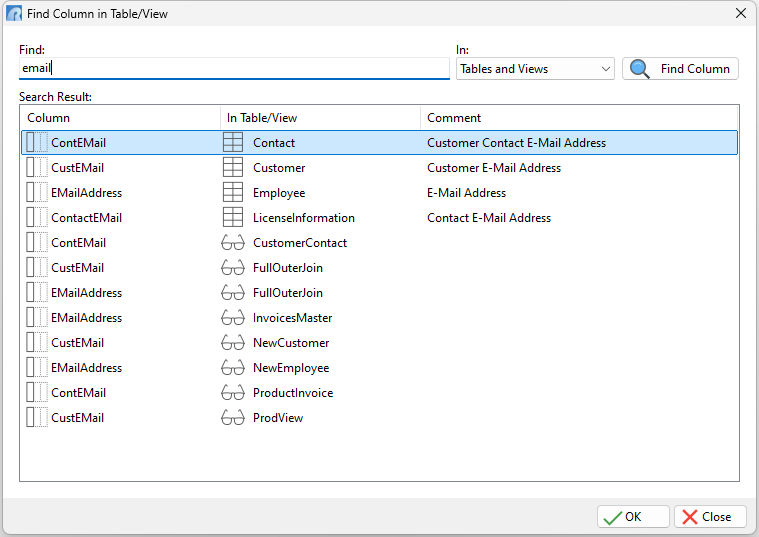The width and height of the screenshot is (759, 537).
Task: Click the column icon in the Contact row
Action: point(37,142)
